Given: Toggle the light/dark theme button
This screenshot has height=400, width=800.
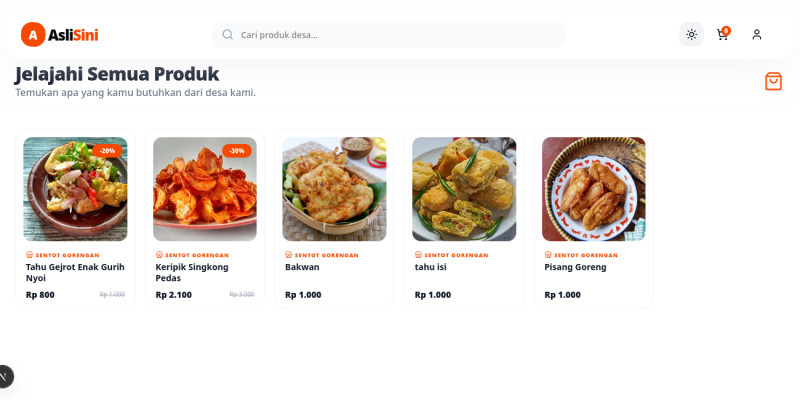Looking at the screenshot, I should 691,35.
